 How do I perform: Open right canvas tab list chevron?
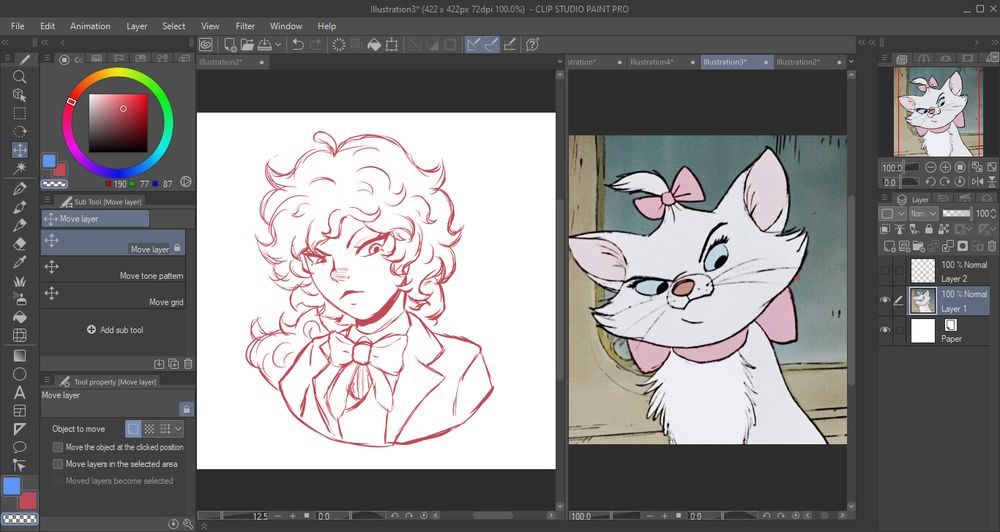point(850,62)
